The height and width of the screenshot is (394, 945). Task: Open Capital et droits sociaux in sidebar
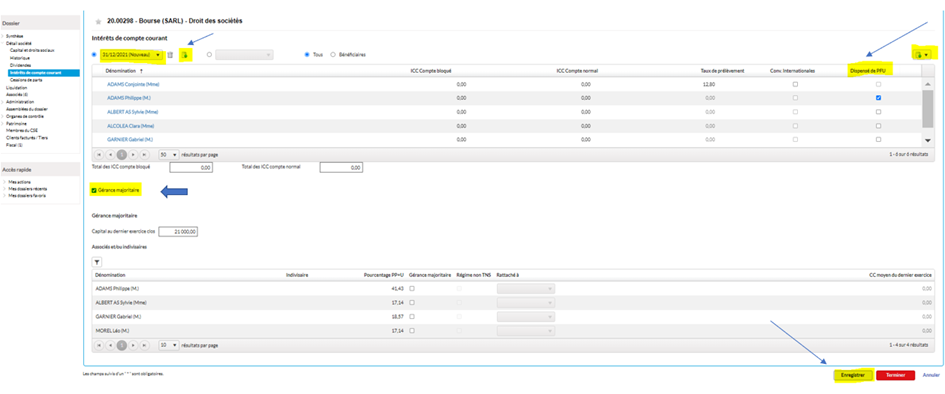click(x=32, y=51)
